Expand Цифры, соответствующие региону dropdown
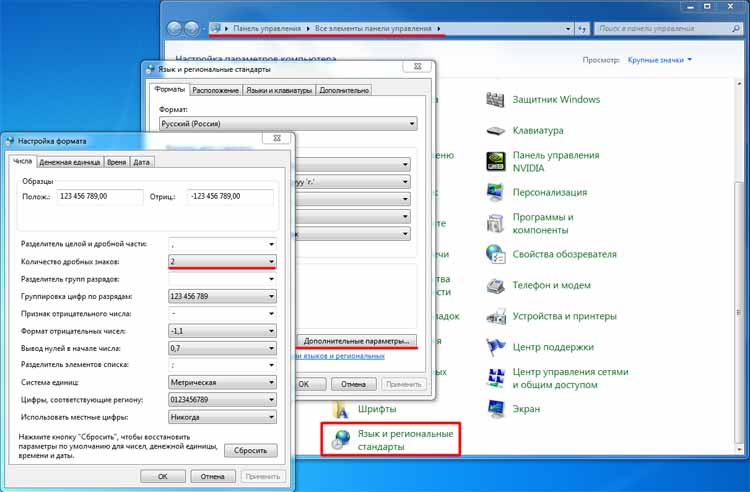750x492 pixels. pyautogui.click(x=271, y=400)
